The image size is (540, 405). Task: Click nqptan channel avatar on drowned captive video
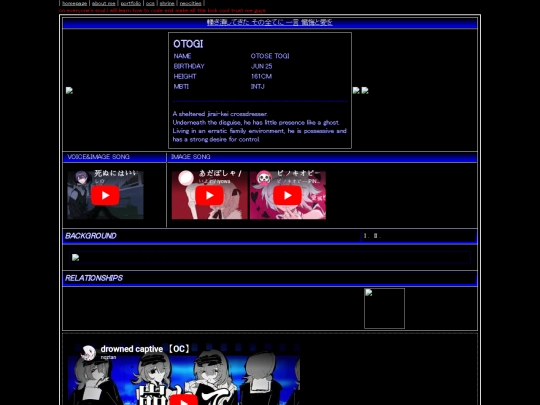88,353
